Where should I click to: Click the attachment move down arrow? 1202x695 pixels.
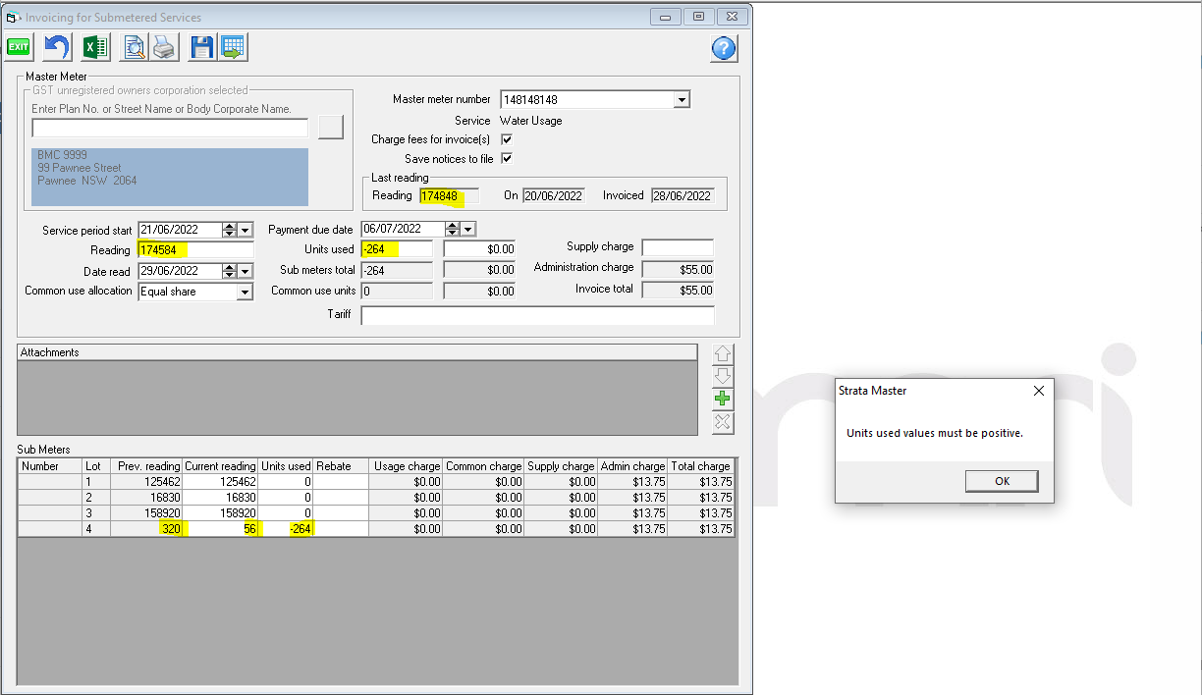(722, 377)
